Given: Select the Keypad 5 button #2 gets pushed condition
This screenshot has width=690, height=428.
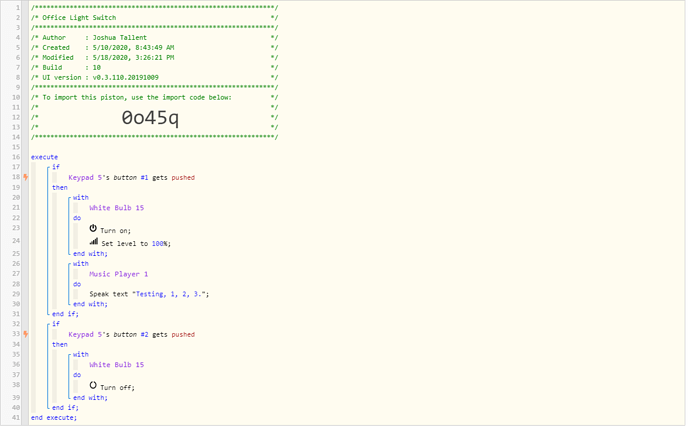Looking at the screenshot, I should [132, 335].
